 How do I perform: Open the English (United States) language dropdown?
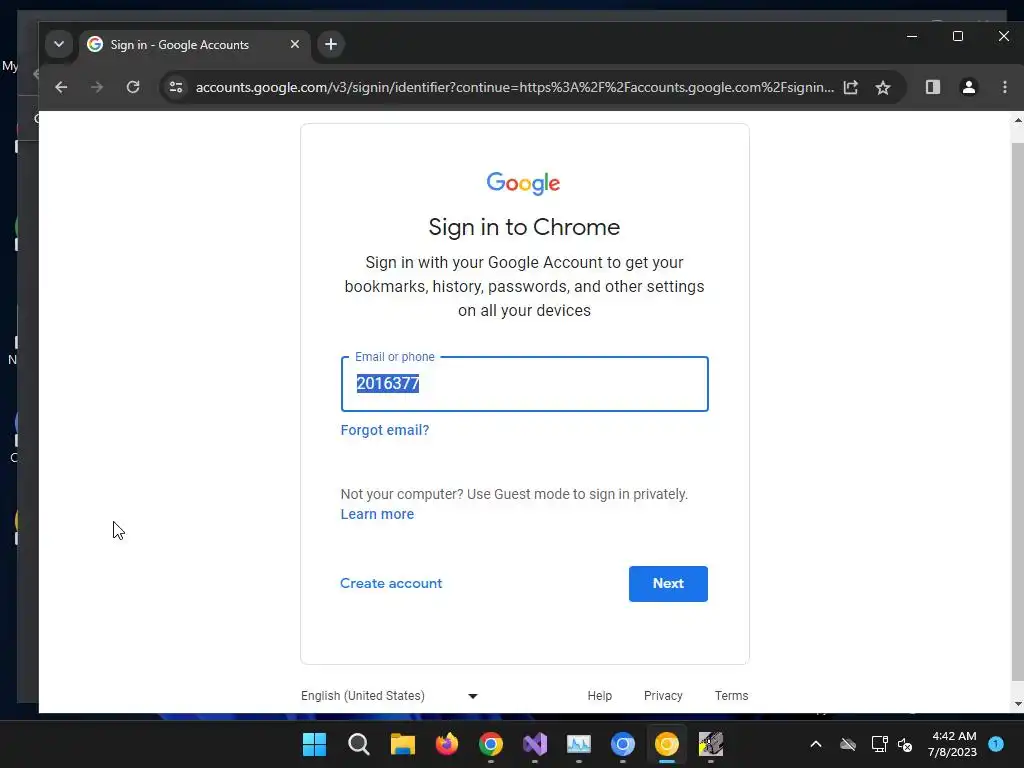pos(390,696)
